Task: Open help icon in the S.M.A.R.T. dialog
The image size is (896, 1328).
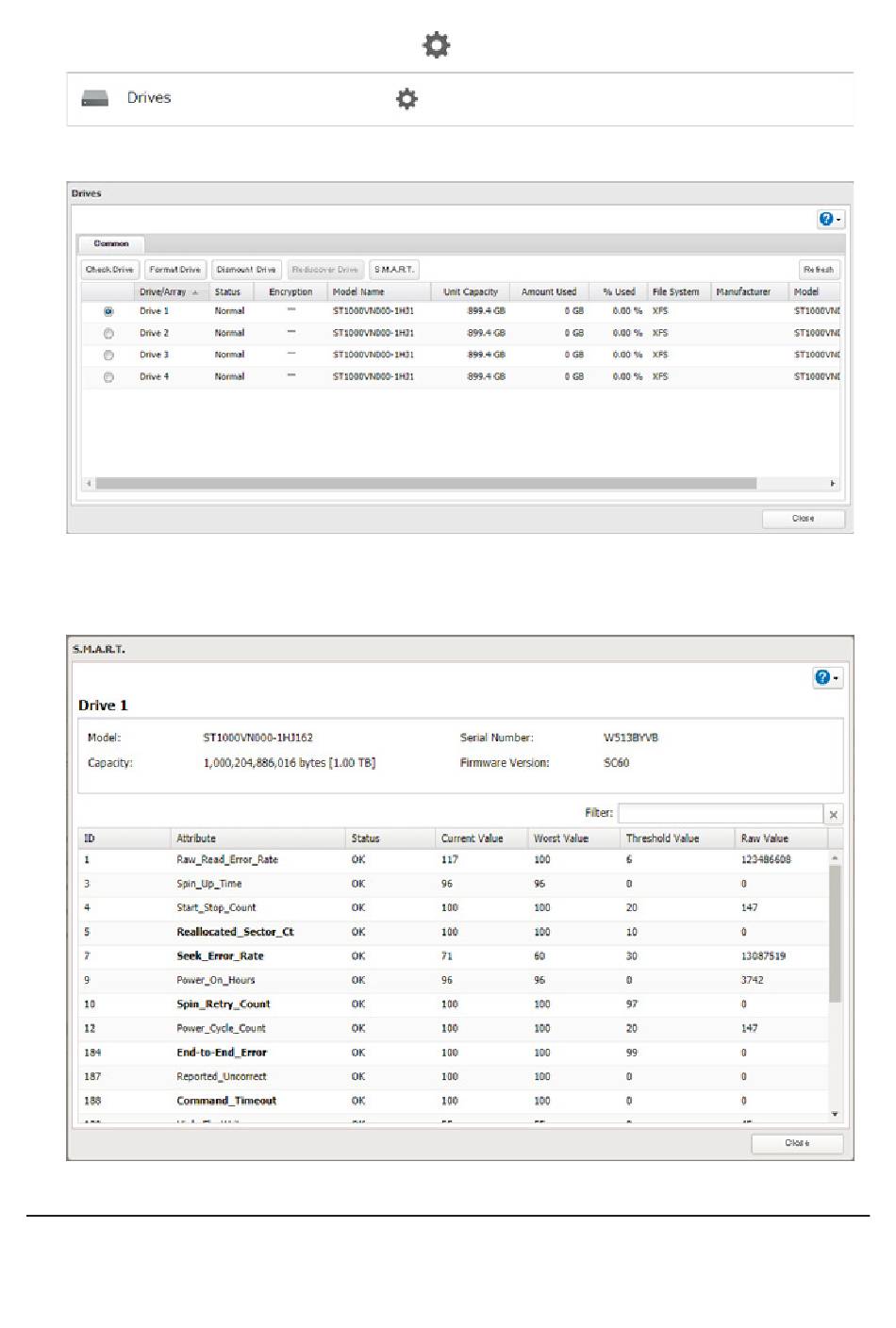Action: click(826, 677)
